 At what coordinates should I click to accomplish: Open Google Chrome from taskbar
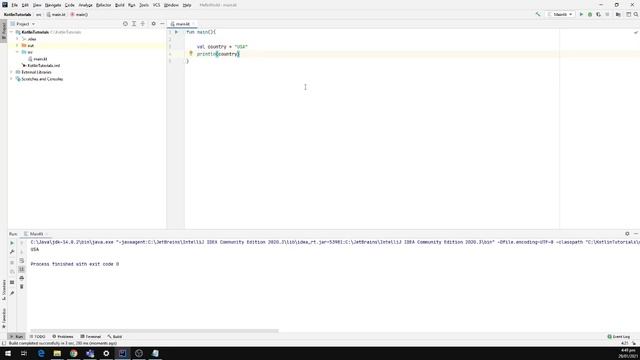point(73,353)
